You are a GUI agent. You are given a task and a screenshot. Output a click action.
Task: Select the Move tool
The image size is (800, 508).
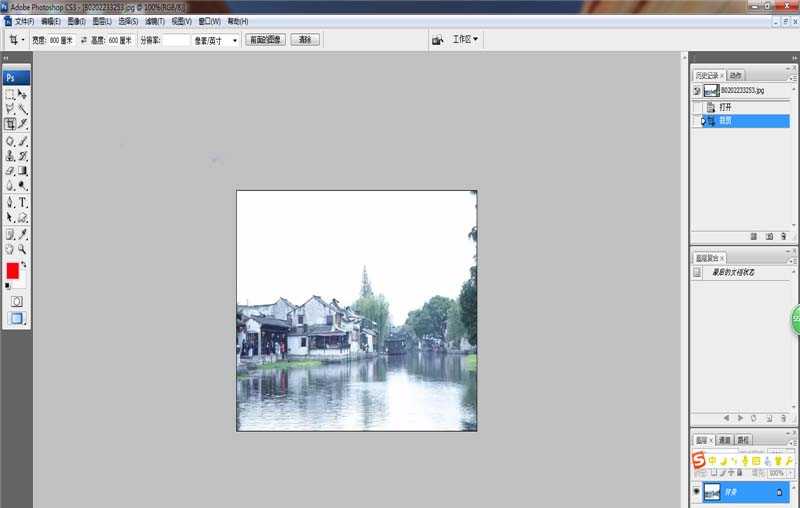[22, 94]
